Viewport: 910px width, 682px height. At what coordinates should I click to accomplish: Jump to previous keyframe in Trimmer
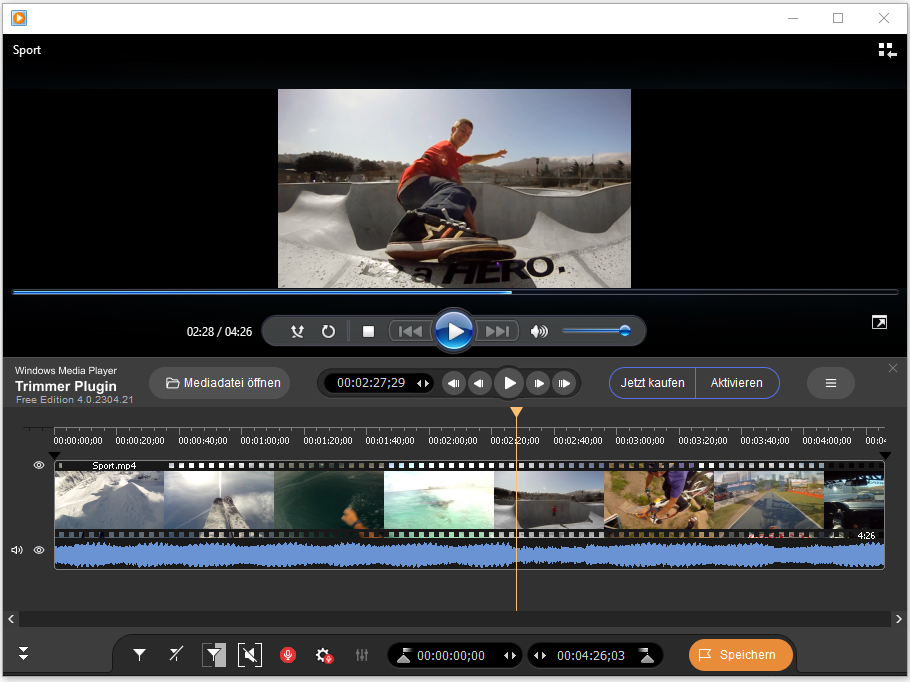pyautogui.click(x=454, y=383)
